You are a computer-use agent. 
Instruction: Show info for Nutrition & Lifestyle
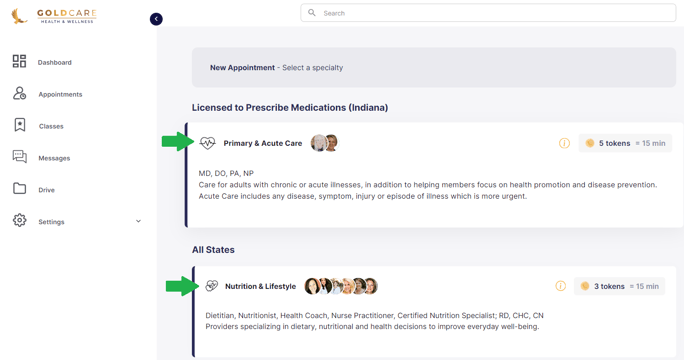pos(561,286)
